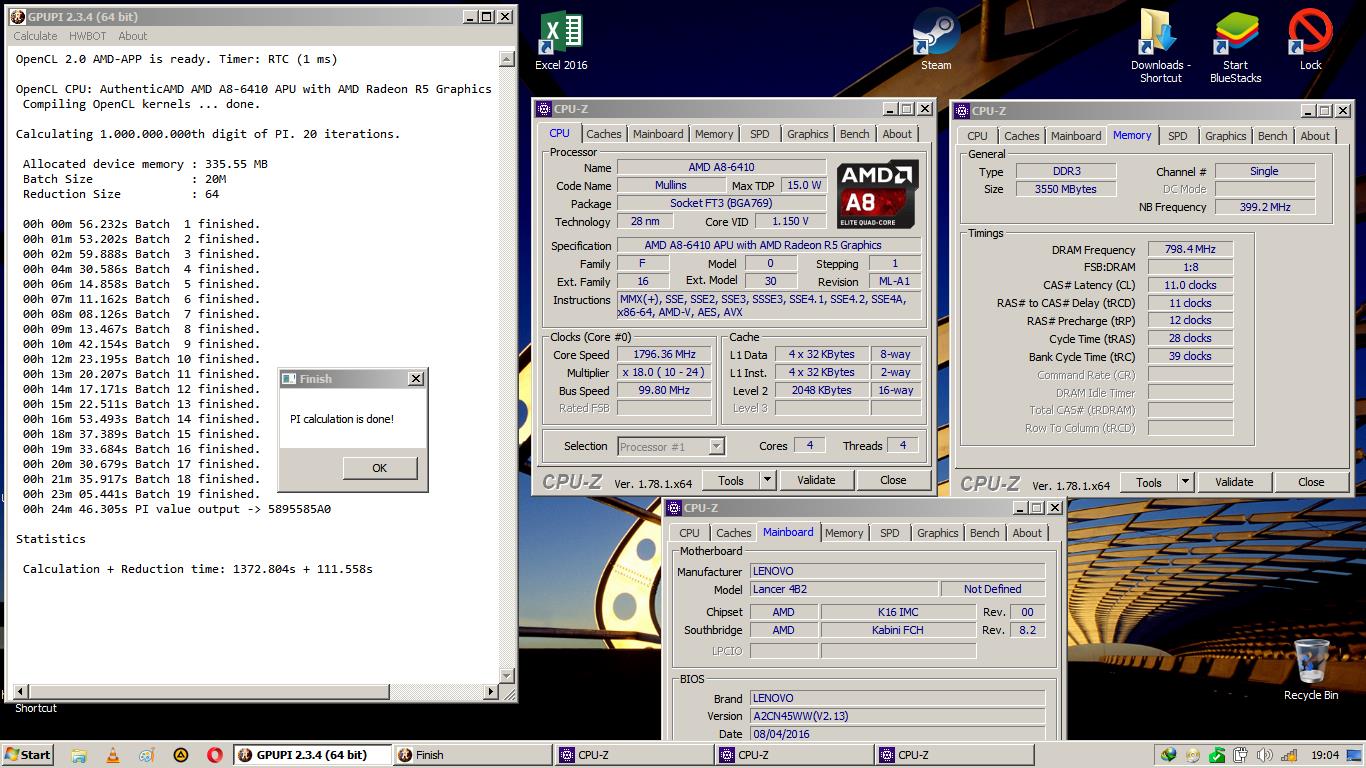Viewport: 1366px width, 768px height.
Task: Click the Windows Start button
Action: (28, 755)
